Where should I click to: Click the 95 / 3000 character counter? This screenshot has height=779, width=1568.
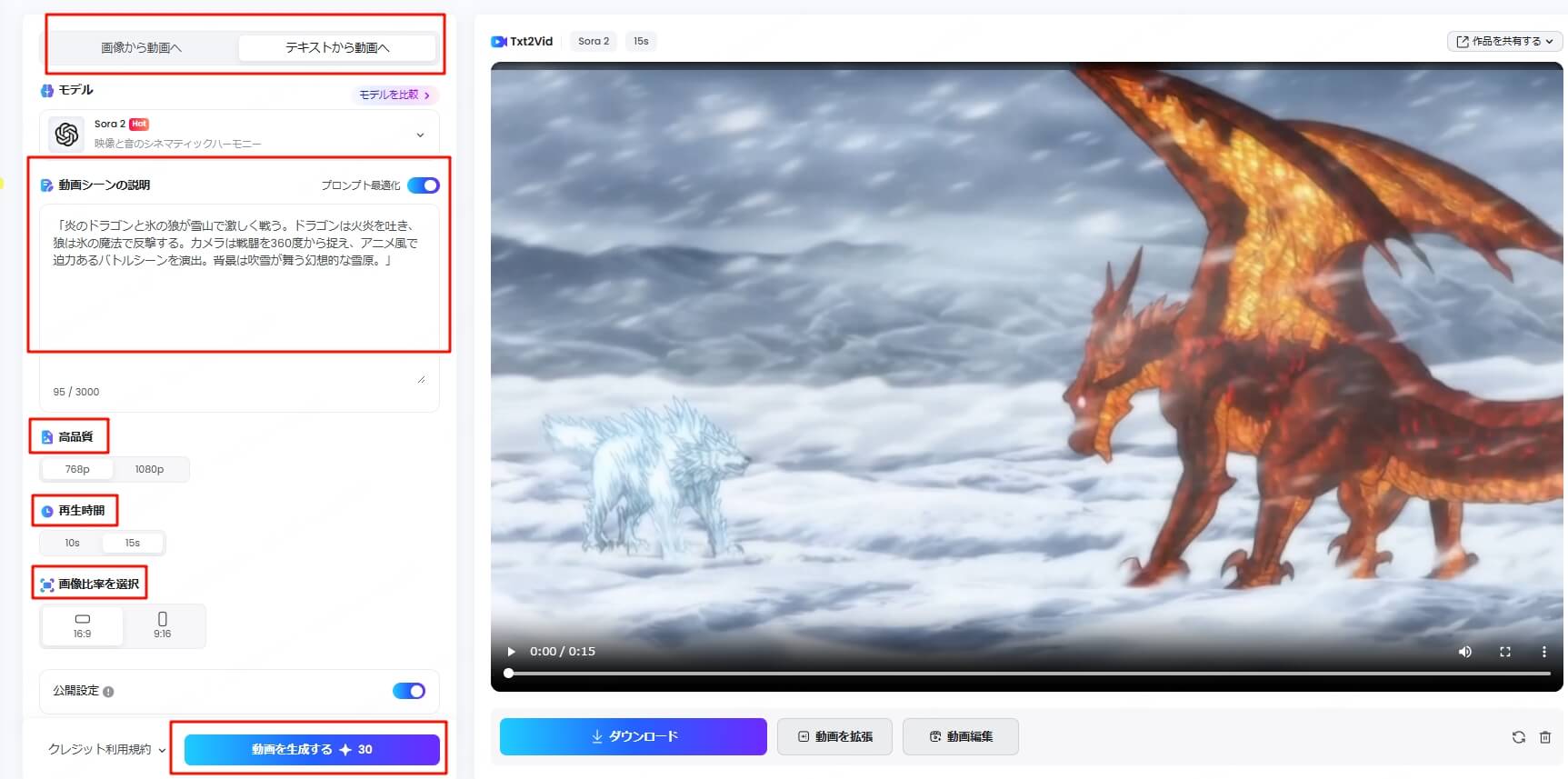[76, 392]
